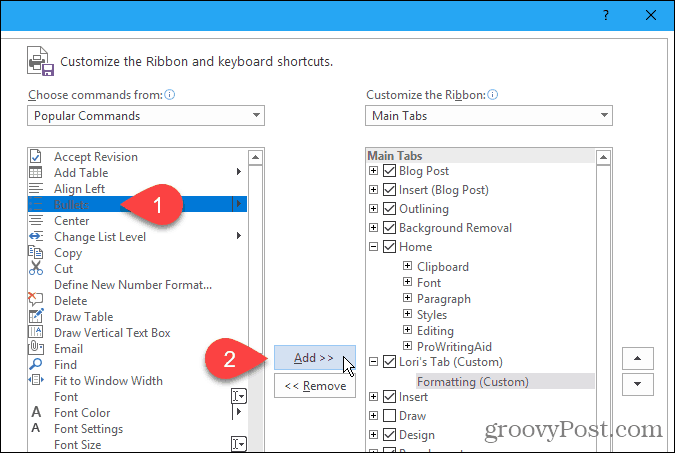This screenshot has width=675, height=453.
Task: Uncheck the Design tab checkbox
Action: (x=389, y=434)
